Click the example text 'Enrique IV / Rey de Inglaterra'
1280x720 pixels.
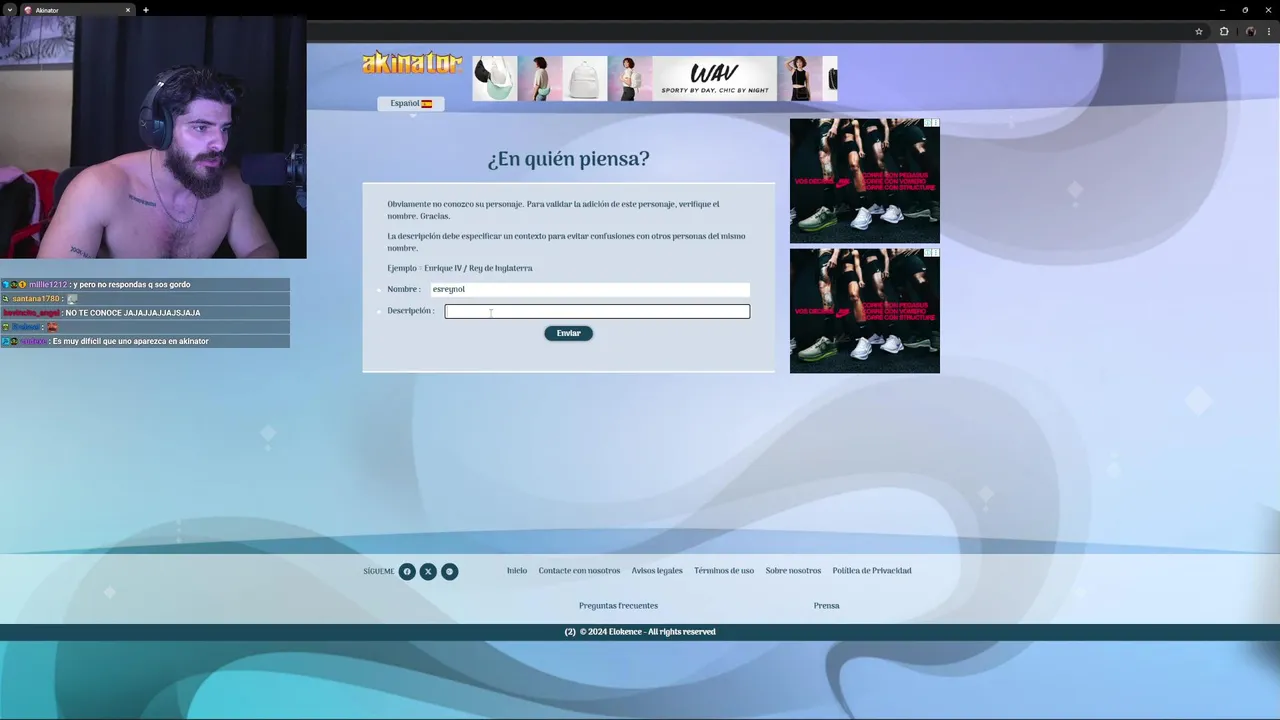coord(478,269)
